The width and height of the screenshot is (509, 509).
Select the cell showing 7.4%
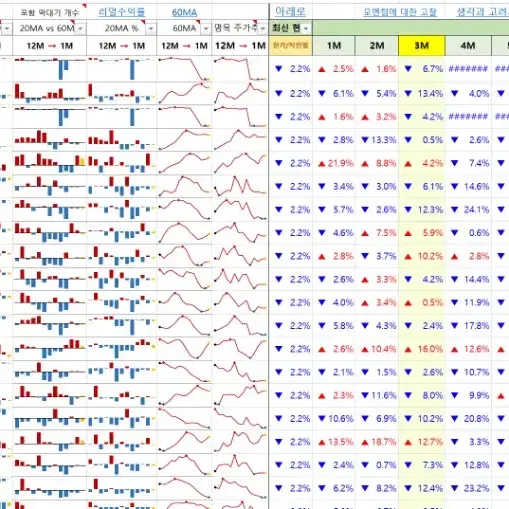468,163
